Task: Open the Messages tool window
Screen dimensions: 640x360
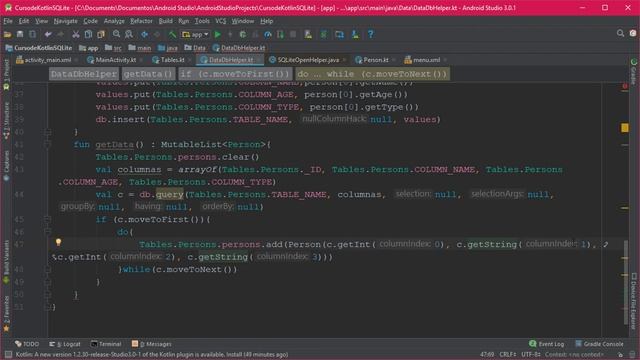Action: [151, 344]
